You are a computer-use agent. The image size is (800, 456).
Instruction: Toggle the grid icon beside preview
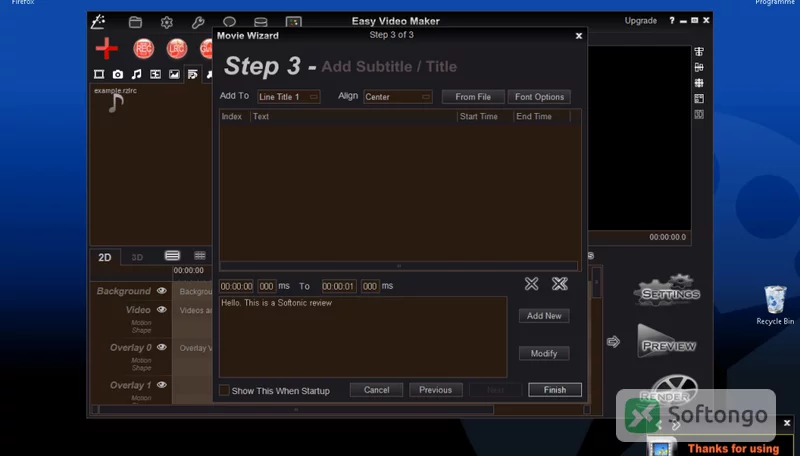(x=699, y=83)
